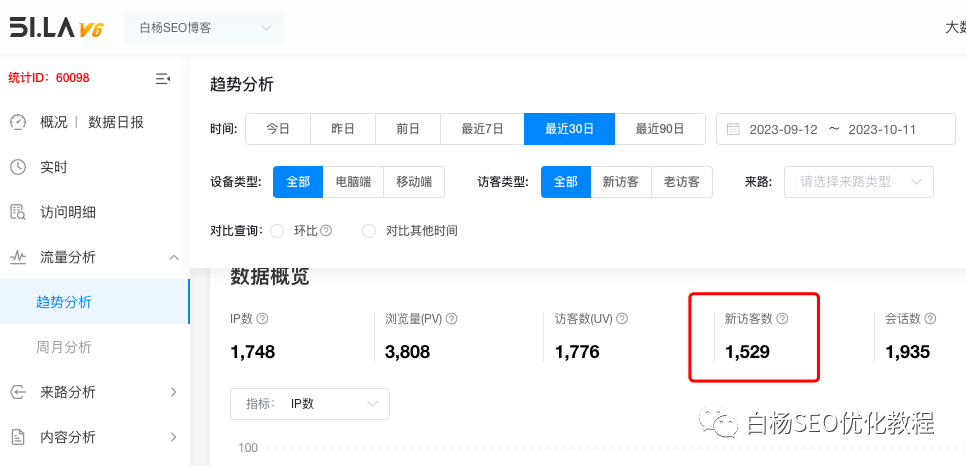Switch time range to 最近7日
This screenshot has height=466, width=966.
(x=482, y=129)
